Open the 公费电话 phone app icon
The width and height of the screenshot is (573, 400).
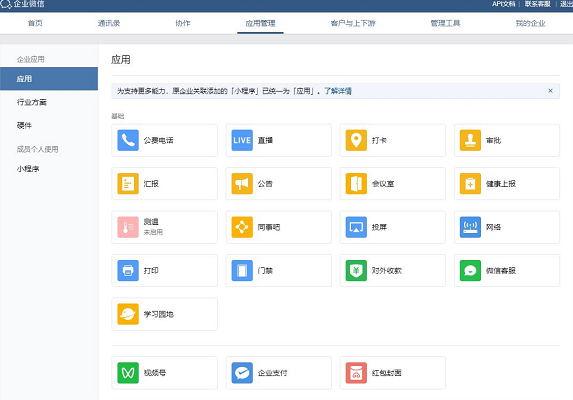128,140
